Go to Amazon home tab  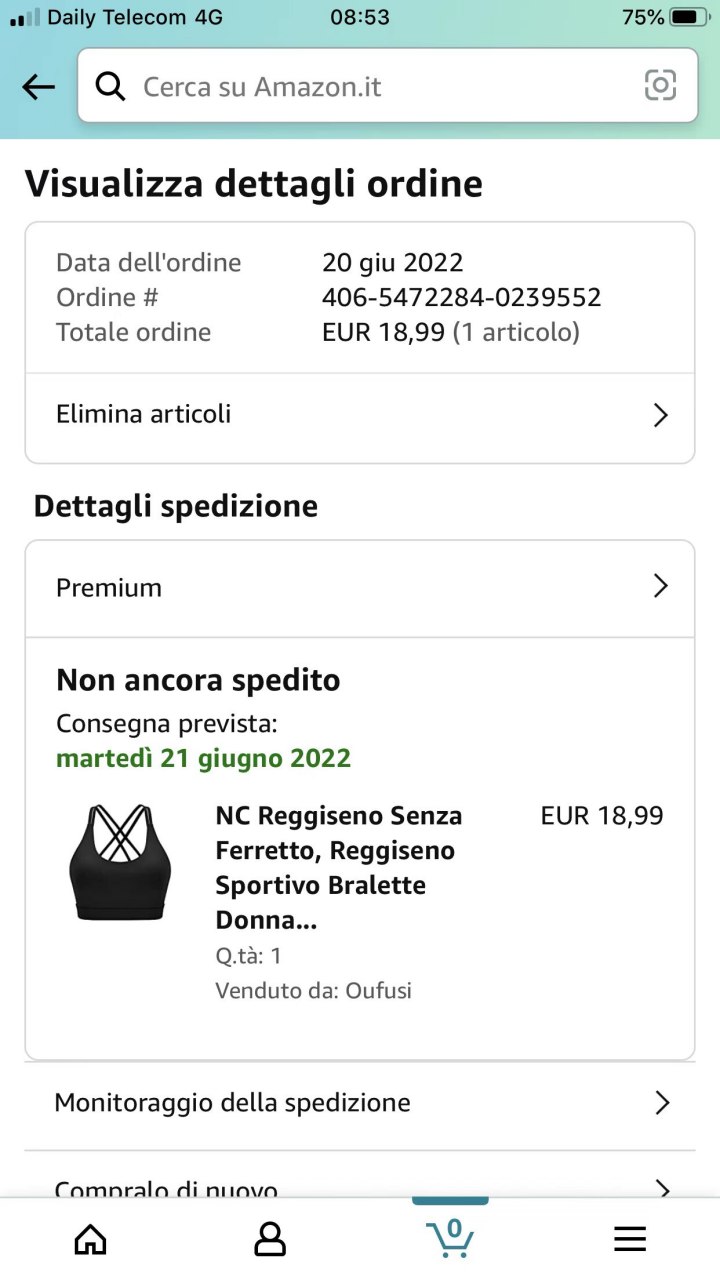(90, 1240)
